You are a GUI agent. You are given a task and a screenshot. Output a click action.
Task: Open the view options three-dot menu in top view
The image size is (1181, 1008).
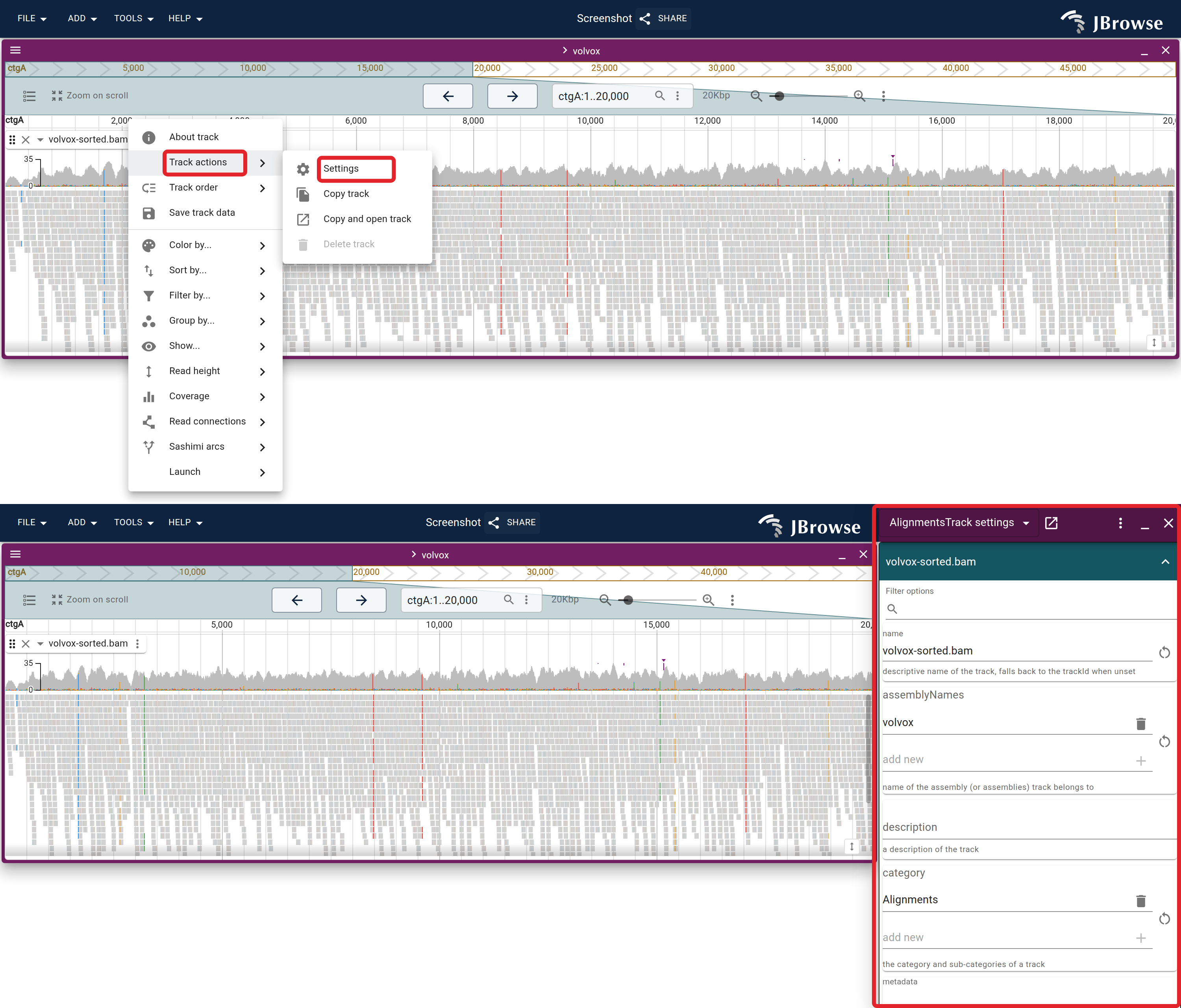pyautogui.click(x=883, y=96)
